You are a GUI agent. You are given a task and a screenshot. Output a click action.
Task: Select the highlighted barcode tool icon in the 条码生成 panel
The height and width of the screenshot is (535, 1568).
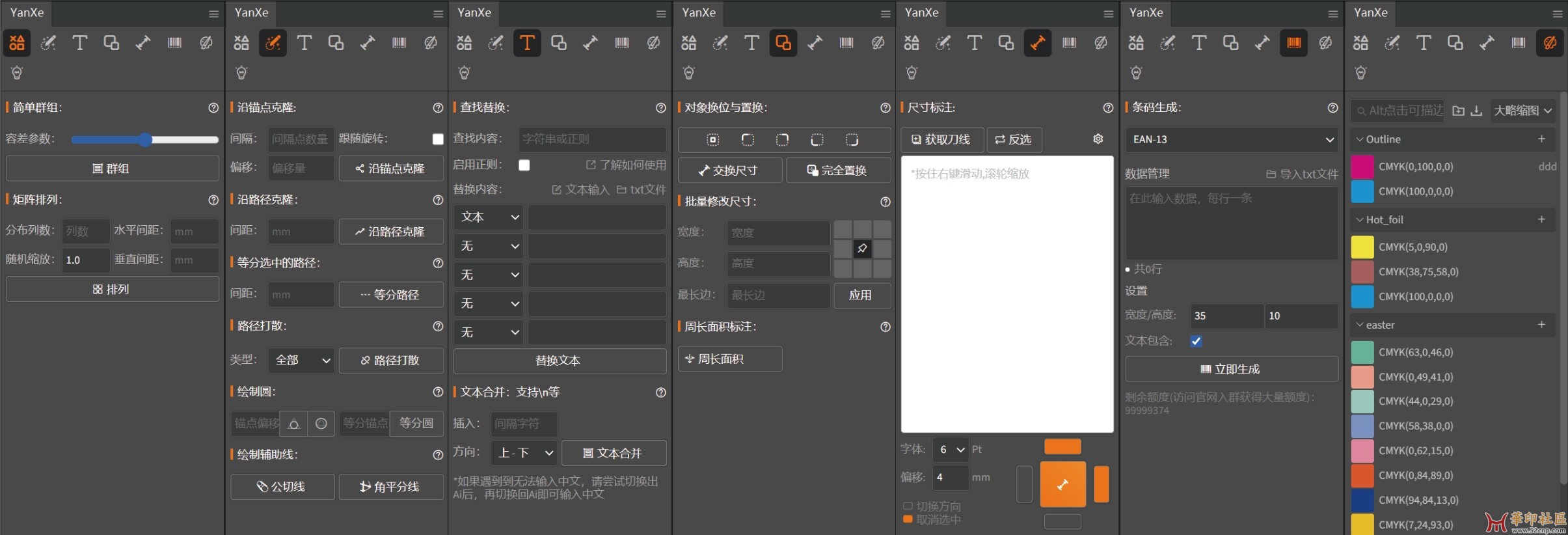point(1294,43)
